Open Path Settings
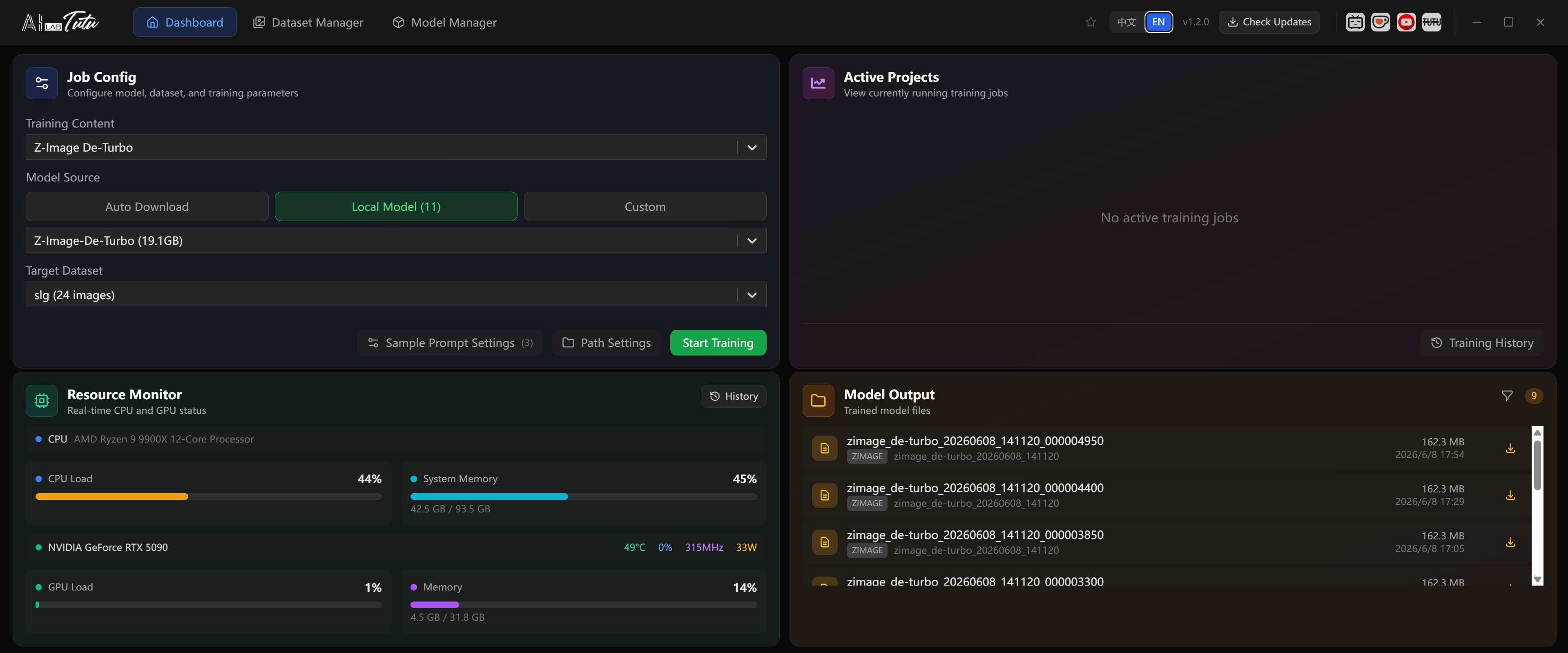Screen dimensions: 1568x653 coord(606,342)
